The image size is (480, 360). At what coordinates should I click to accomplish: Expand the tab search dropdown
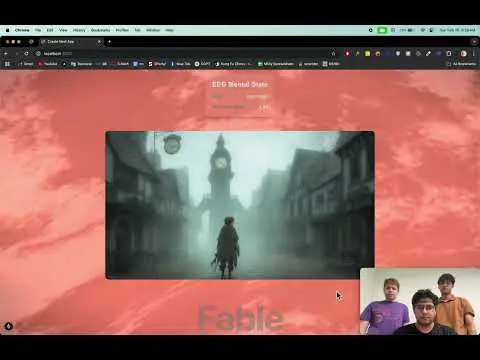[474, 42]
